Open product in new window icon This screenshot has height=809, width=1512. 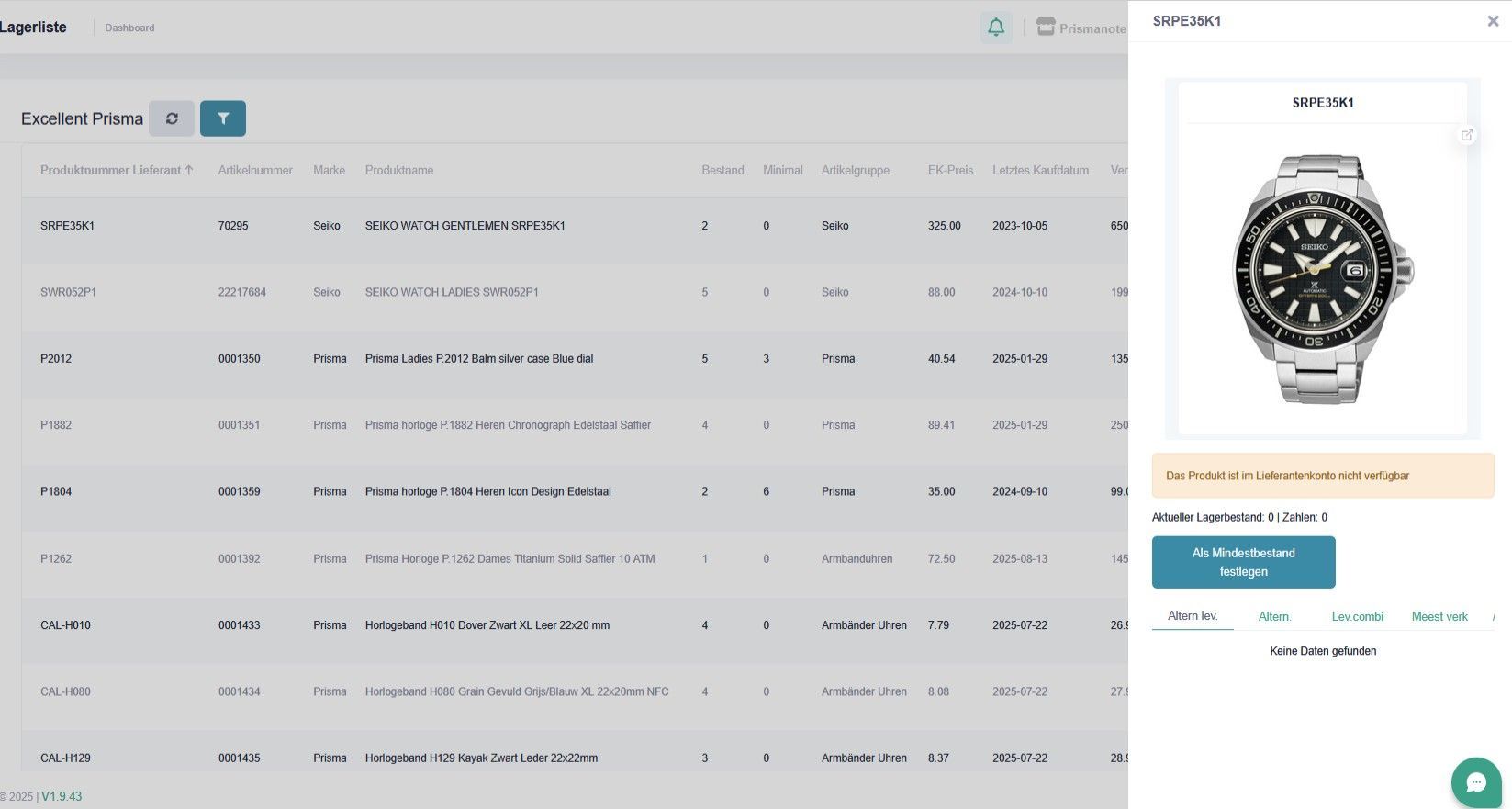point(1467,135)
